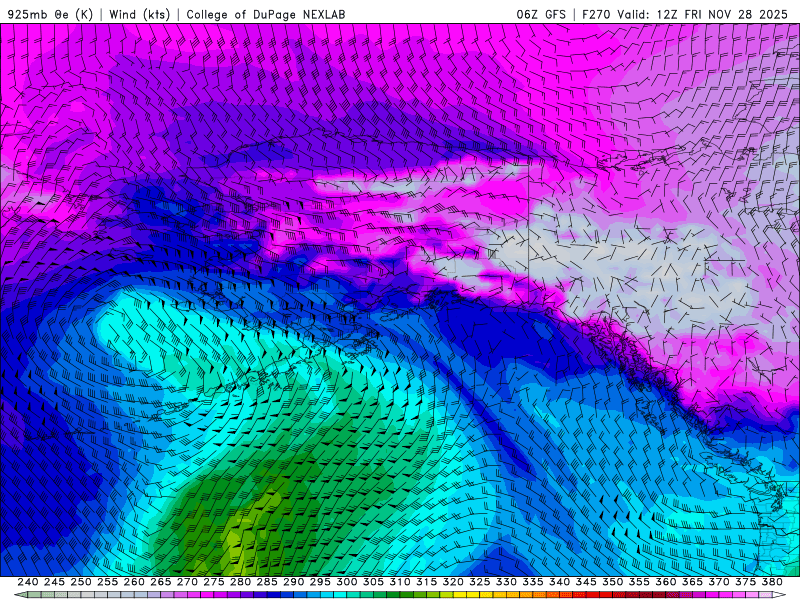
Task: Pick the 270 scale label
Action: pyautogui.click(x=187, y=582)
